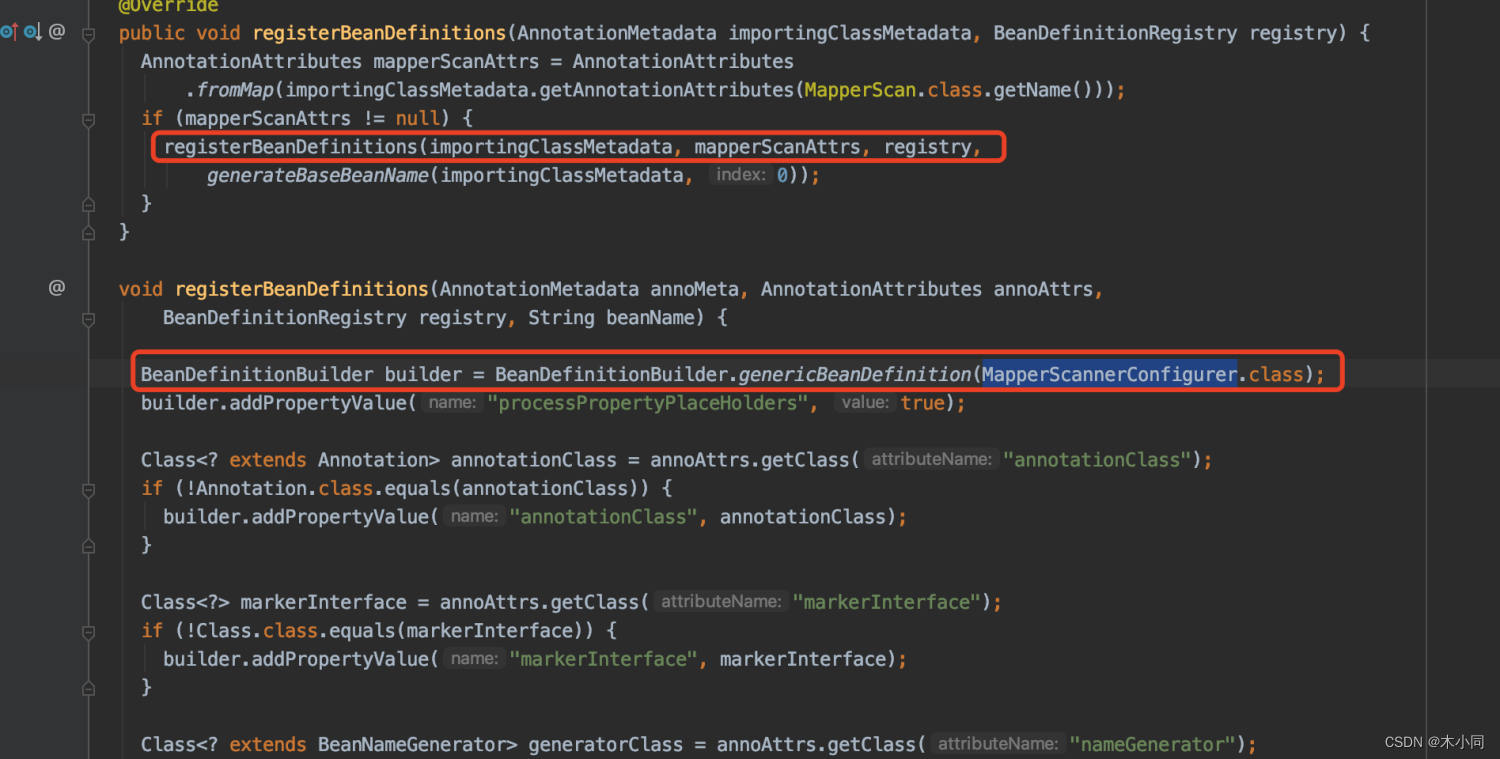Click 'name:' hint before "processPropertyPlaceHolders"
Screen dimensions: 1500x759
453,403
